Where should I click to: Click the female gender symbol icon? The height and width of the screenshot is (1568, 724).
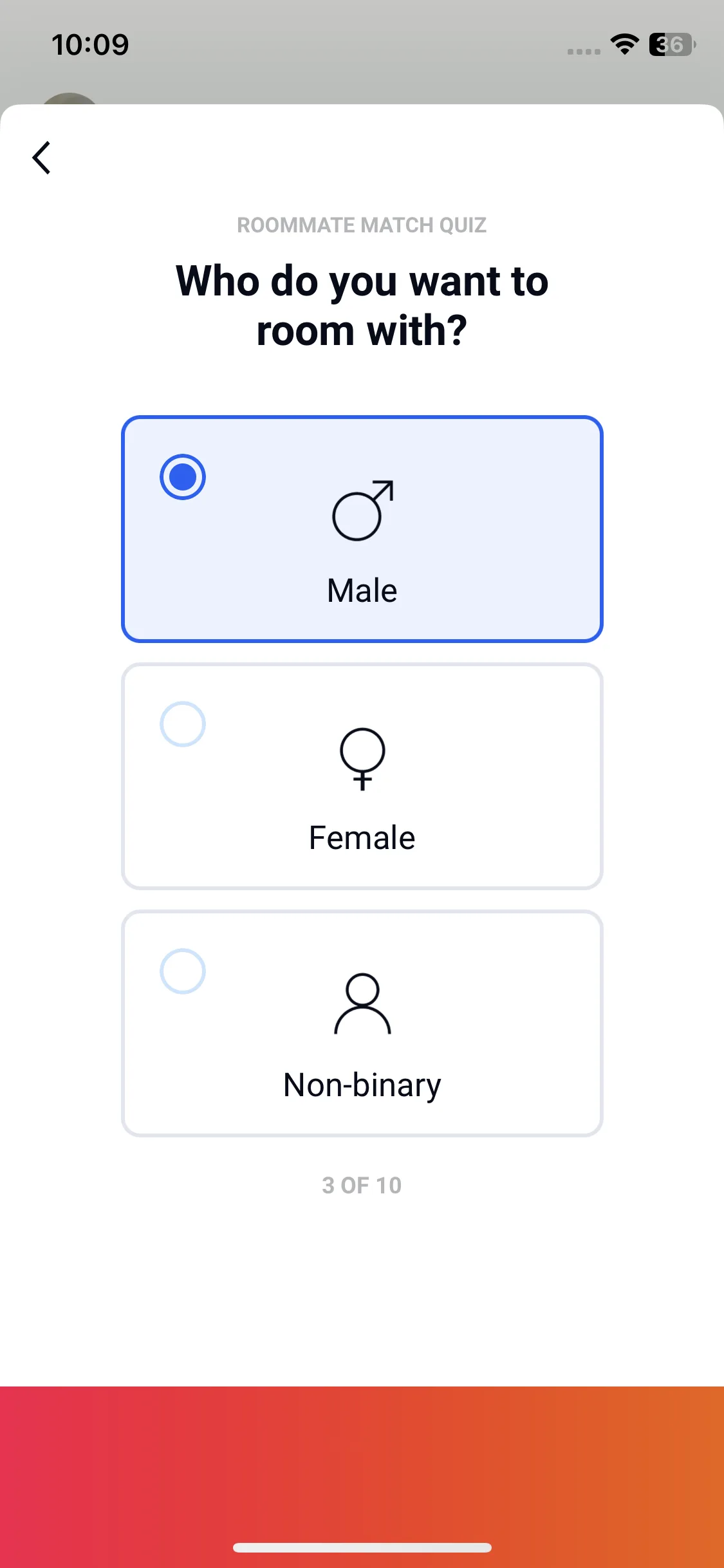pyautogui.click(x=362, y=758)
